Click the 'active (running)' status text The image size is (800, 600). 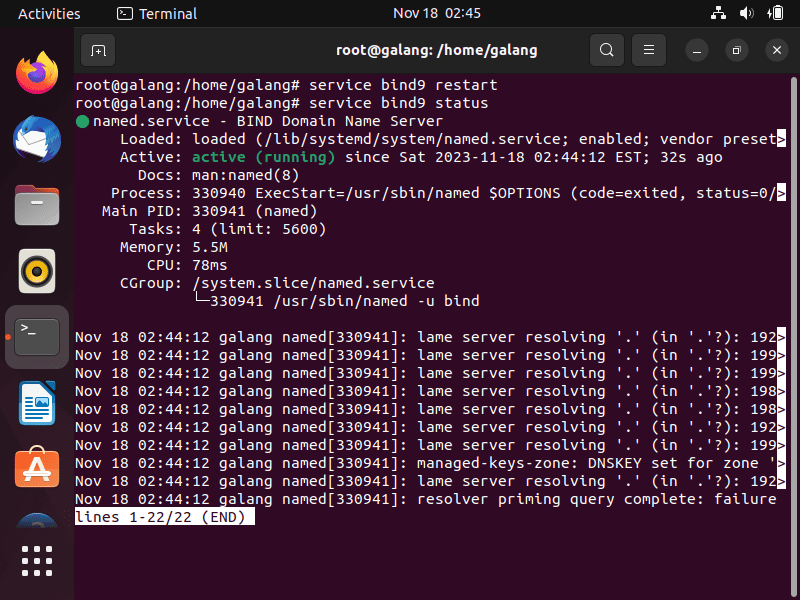click(x=263, y=157)
